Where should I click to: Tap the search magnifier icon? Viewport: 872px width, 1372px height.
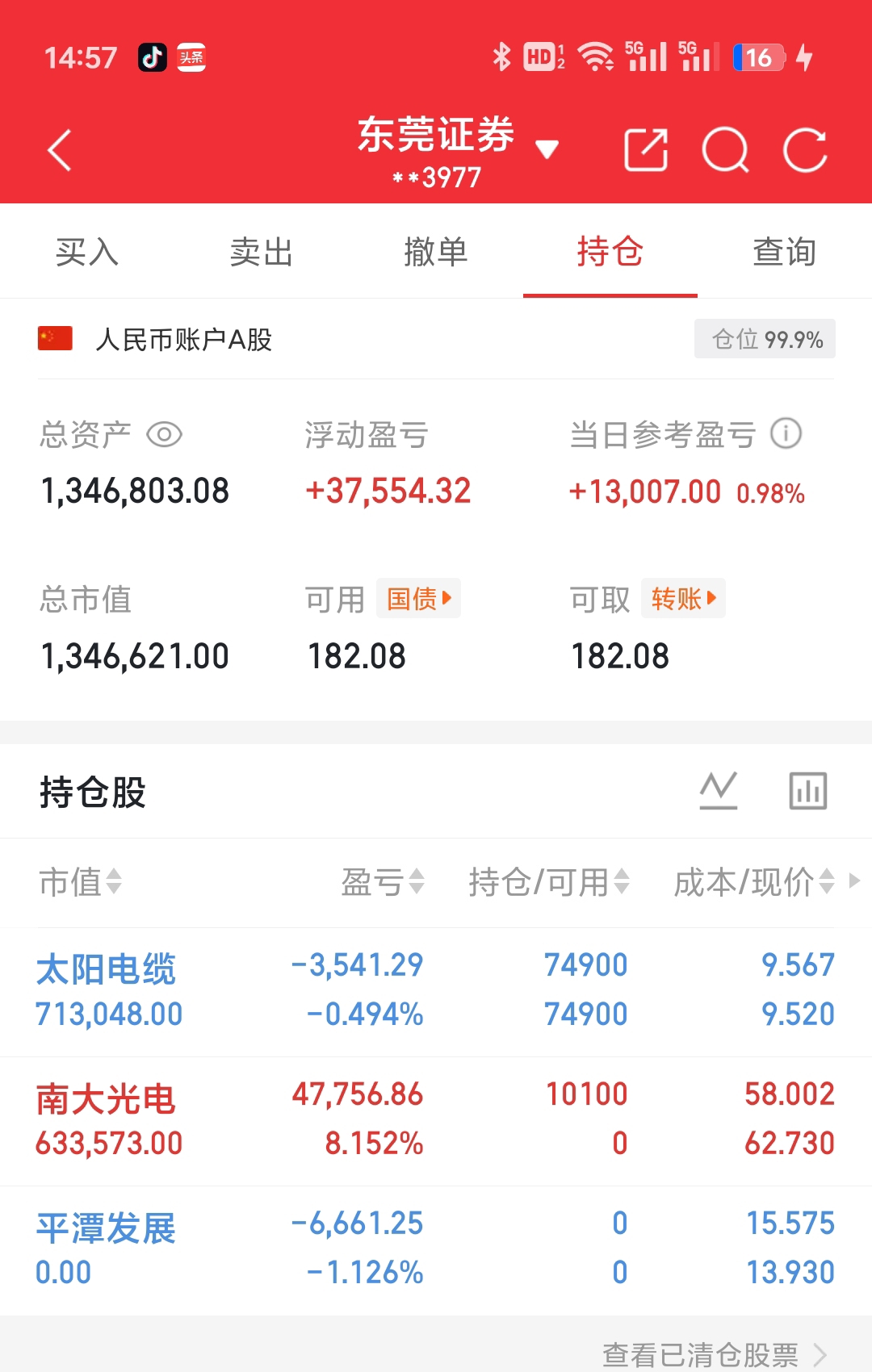click(726, 150)
